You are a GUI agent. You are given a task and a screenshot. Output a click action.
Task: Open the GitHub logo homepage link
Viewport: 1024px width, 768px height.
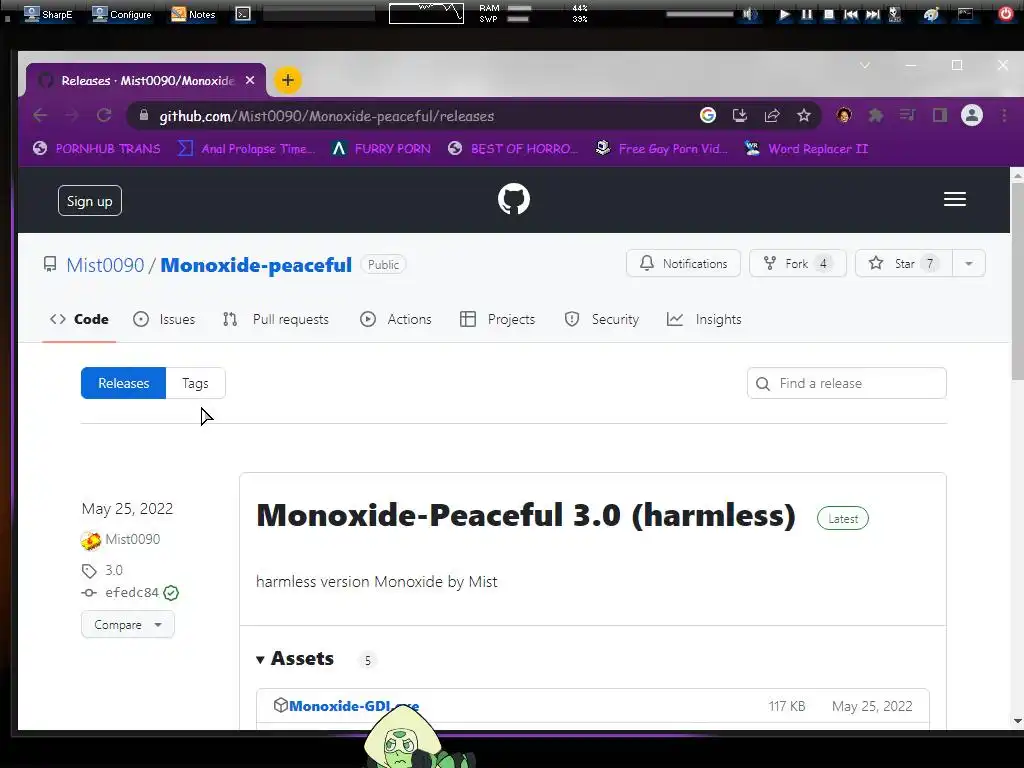[x=513, y=199]
